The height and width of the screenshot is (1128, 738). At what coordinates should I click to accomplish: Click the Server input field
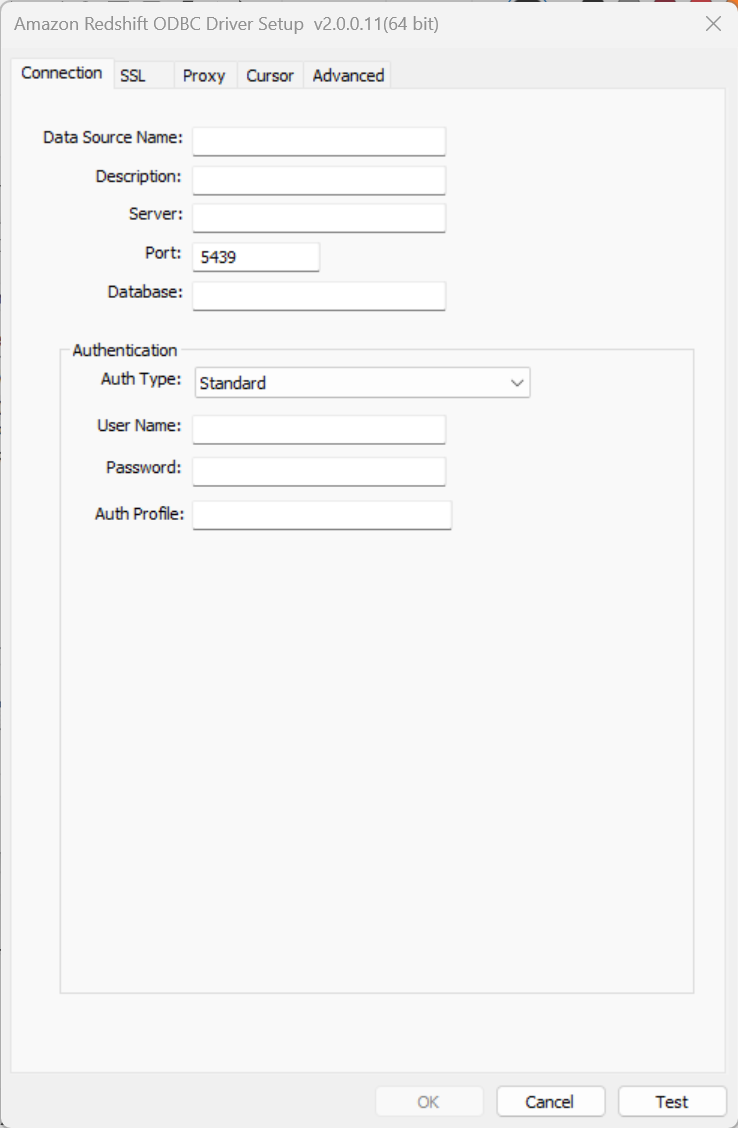pyautogui.click(x=318, y=217)
